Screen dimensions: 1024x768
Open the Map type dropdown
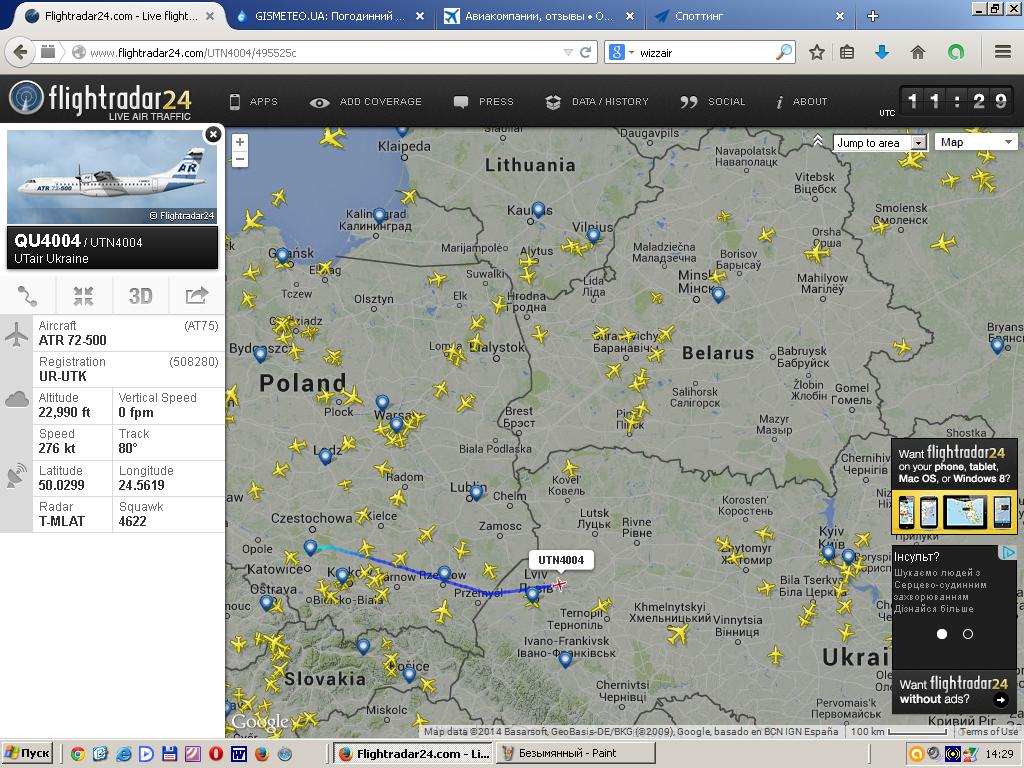pyautogui.click(x=976, y=143)
